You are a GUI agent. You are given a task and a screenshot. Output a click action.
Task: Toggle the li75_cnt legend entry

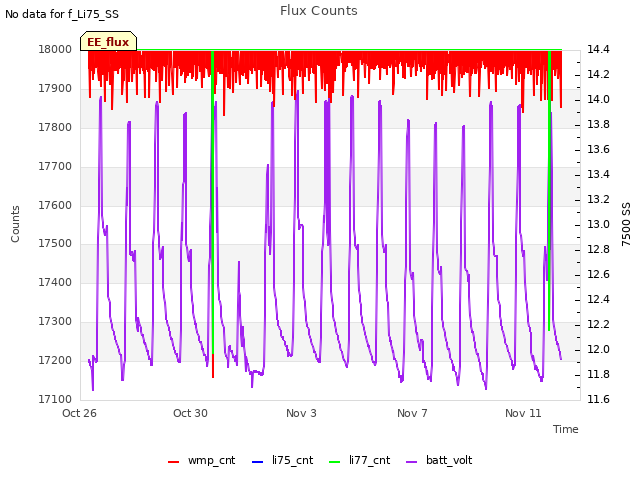coord(282,460)
